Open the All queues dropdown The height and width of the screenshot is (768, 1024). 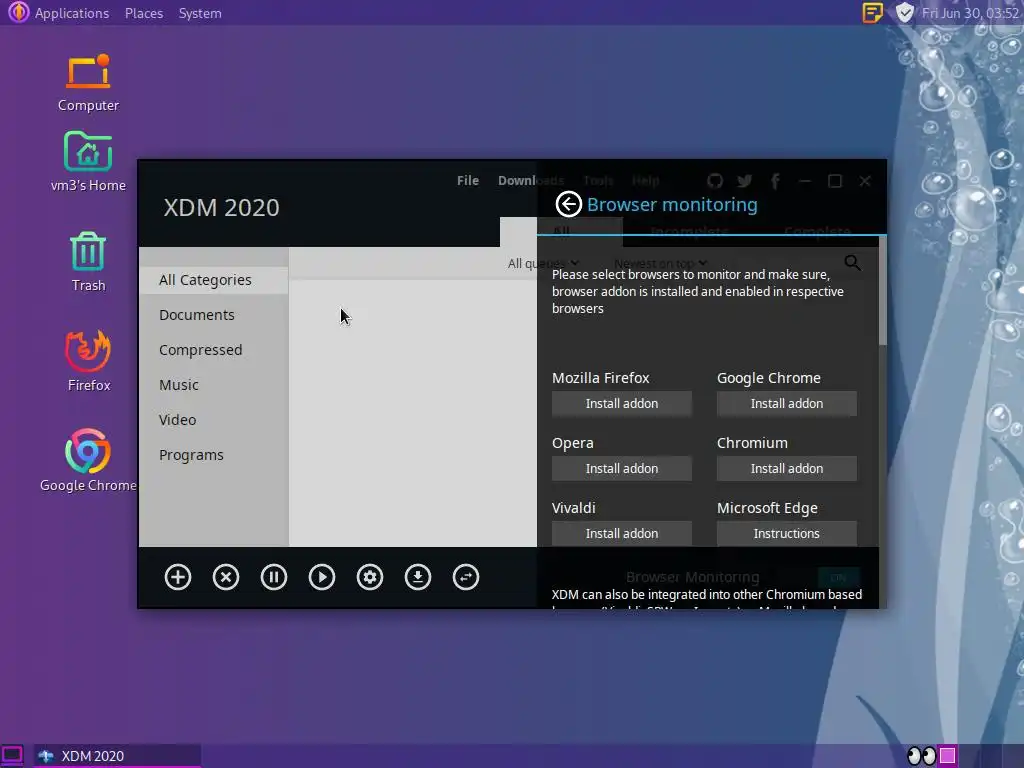(543, 263)
